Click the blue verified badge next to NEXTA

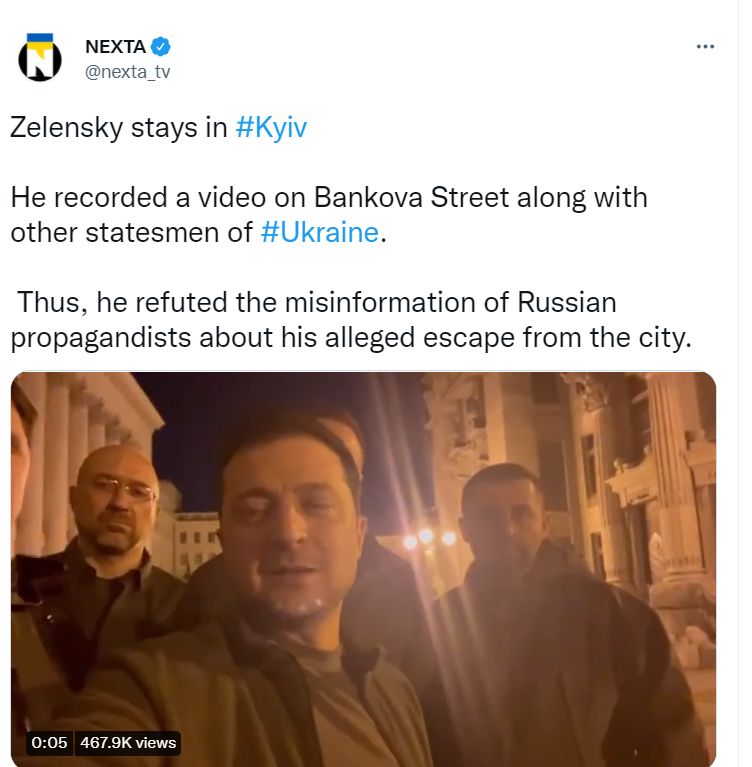(x=160, y=46)
